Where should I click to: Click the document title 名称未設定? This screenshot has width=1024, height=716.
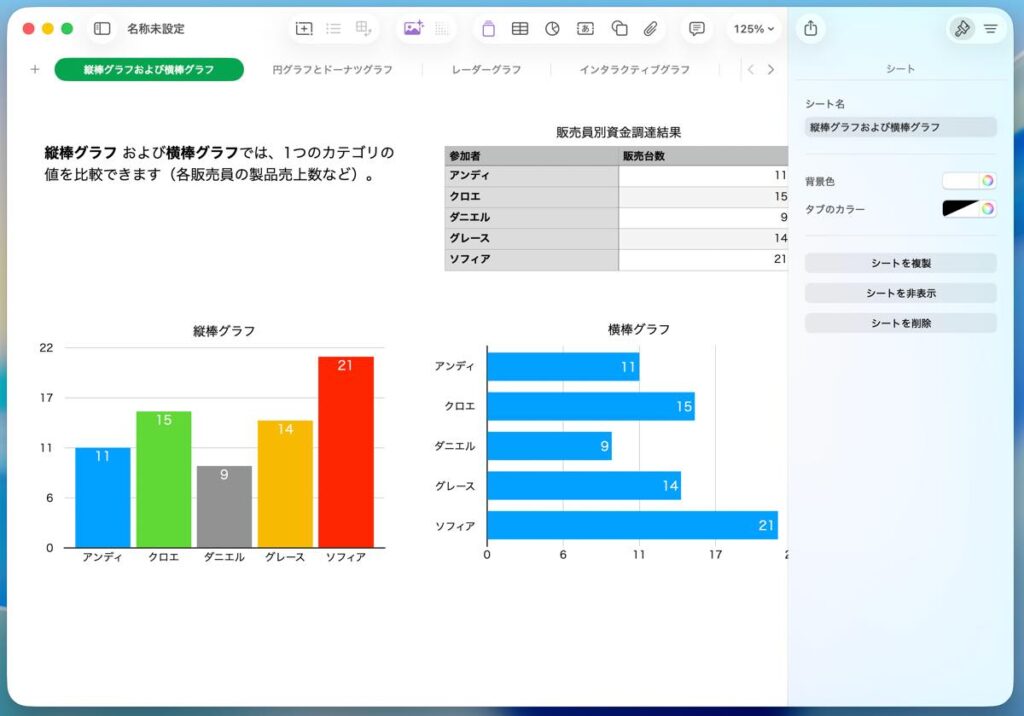(x=155, y=29)
